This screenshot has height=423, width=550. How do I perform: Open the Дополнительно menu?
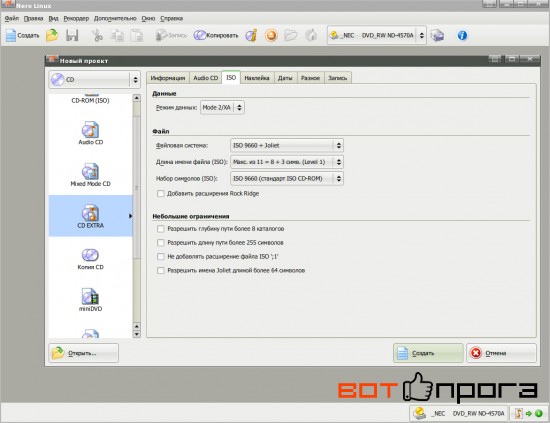115,18
